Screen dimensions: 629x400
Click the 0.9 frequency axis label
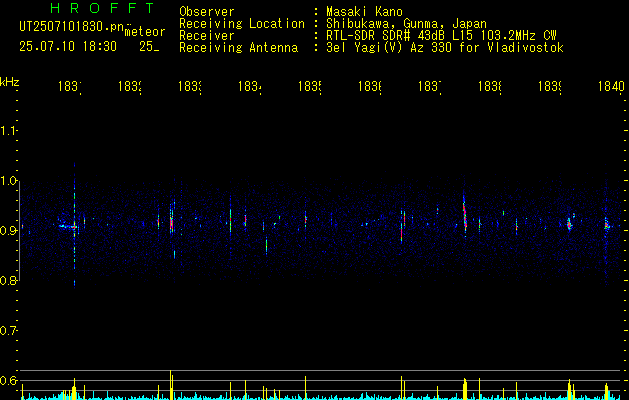(8, 230)
